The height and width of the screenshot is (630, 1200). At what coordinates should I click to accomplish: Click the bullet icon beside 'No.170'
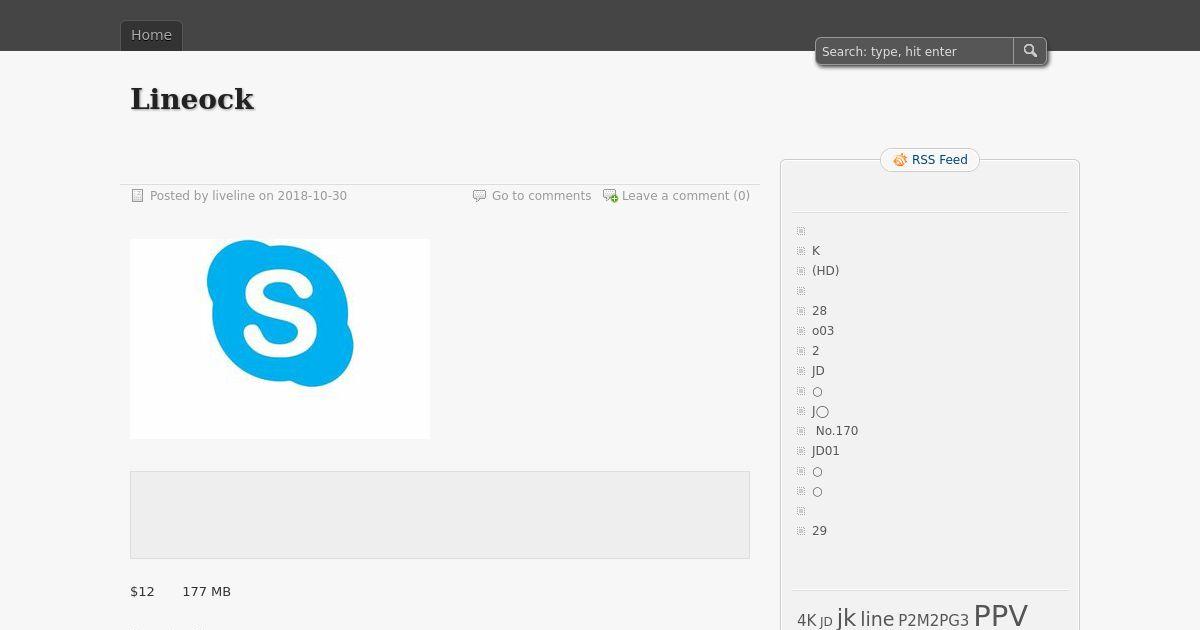point(801,431)
